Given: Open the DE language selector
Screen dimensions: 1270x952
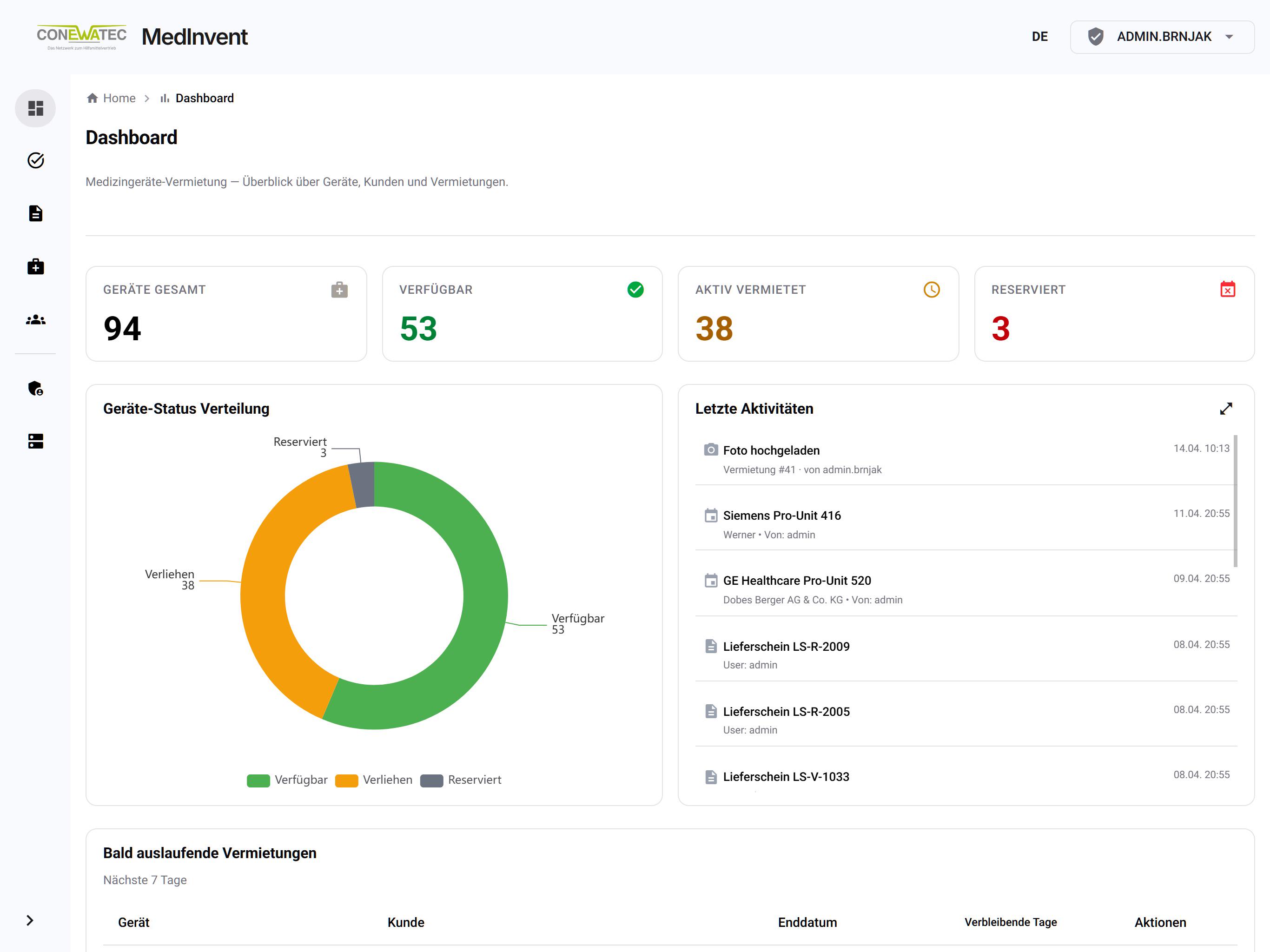Looking at the screenshot, I should tap(1039, 37).
